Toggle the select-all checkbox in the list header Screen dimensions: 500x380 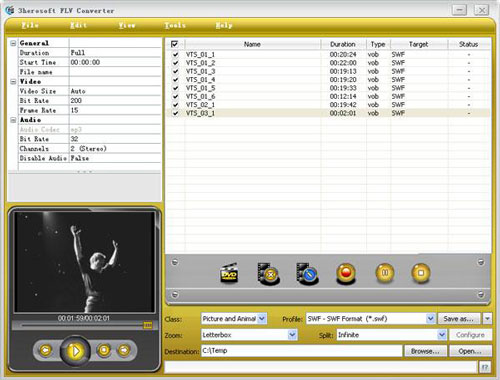tap(174, 44)
